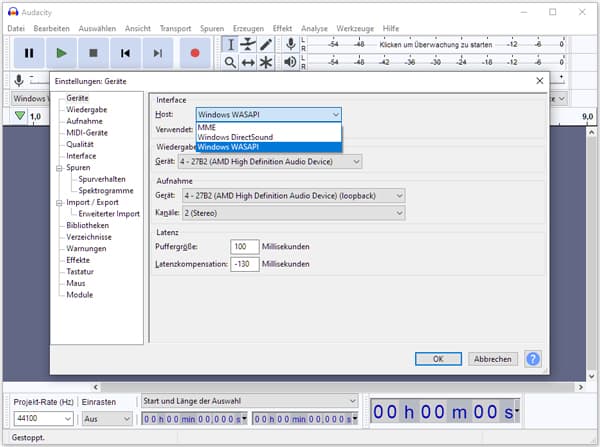
Task: Close the Einstellungen: Geräte dialog
Action: [x=540, y=81]
